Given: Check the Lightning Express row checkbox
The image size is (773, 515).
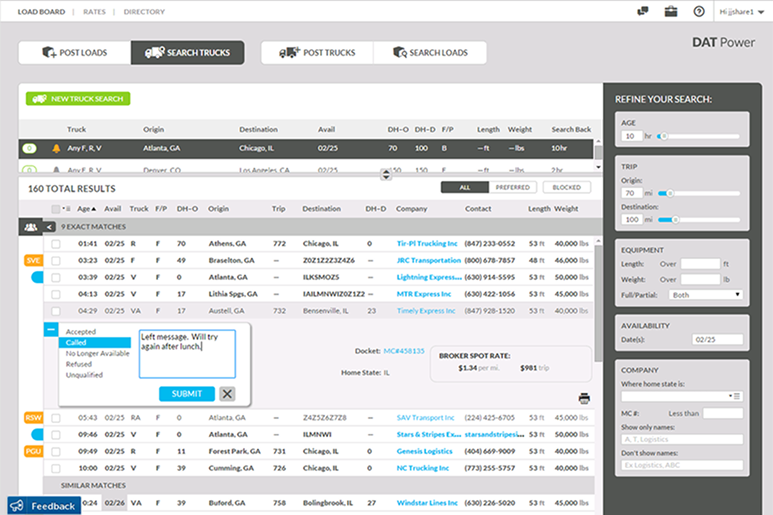Looking at the screenshot, I should coord(56,277).
